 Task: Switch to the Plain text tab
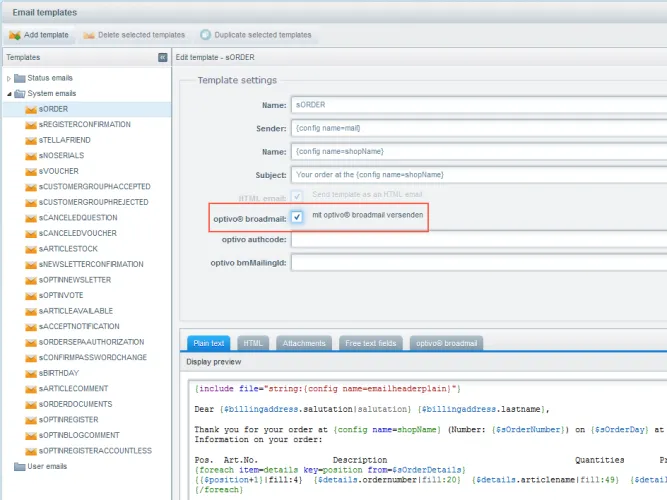coord(208,343)
